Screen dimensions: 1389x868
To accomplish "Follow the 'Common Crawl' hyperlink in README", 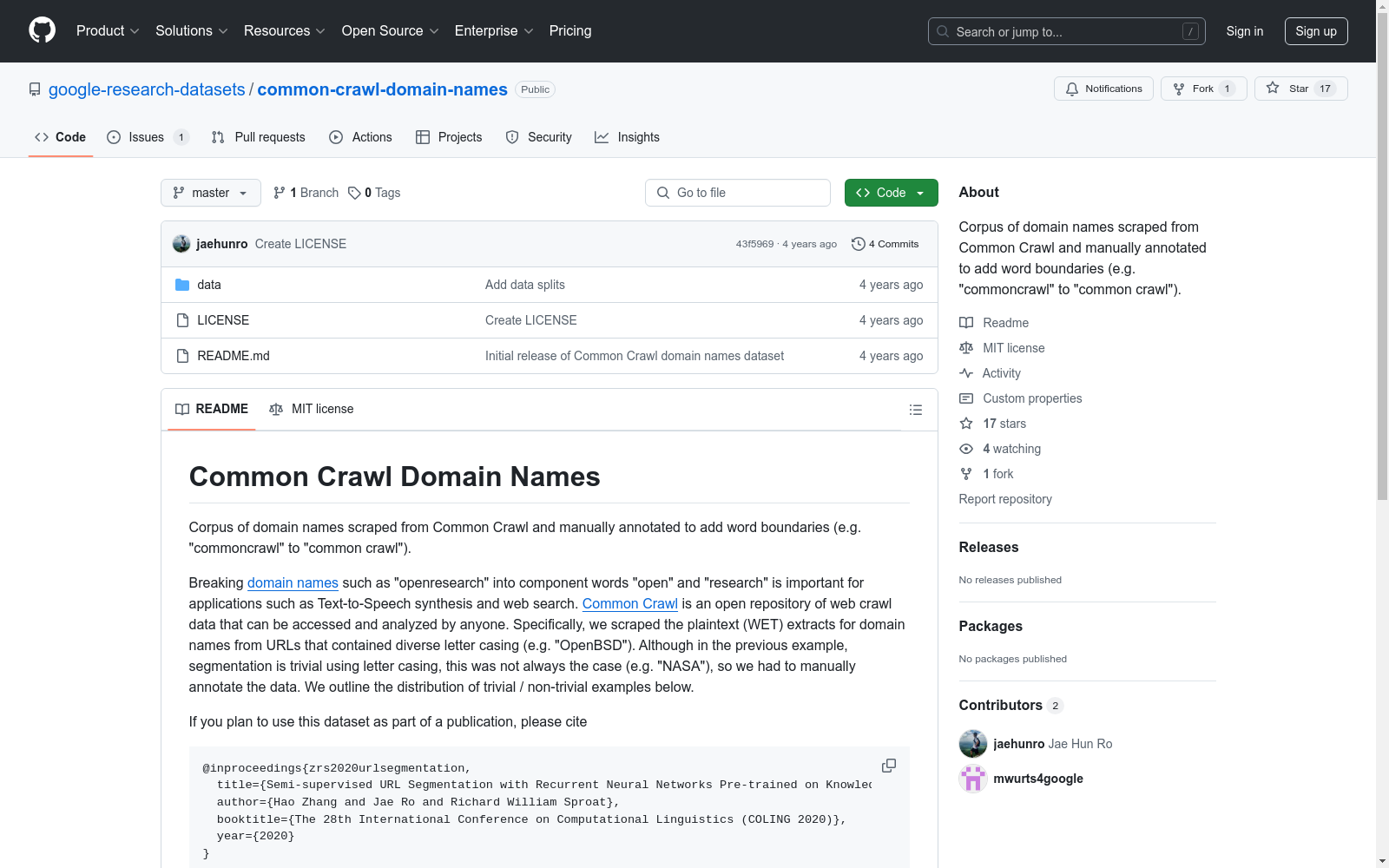I will tap(630, 603).
